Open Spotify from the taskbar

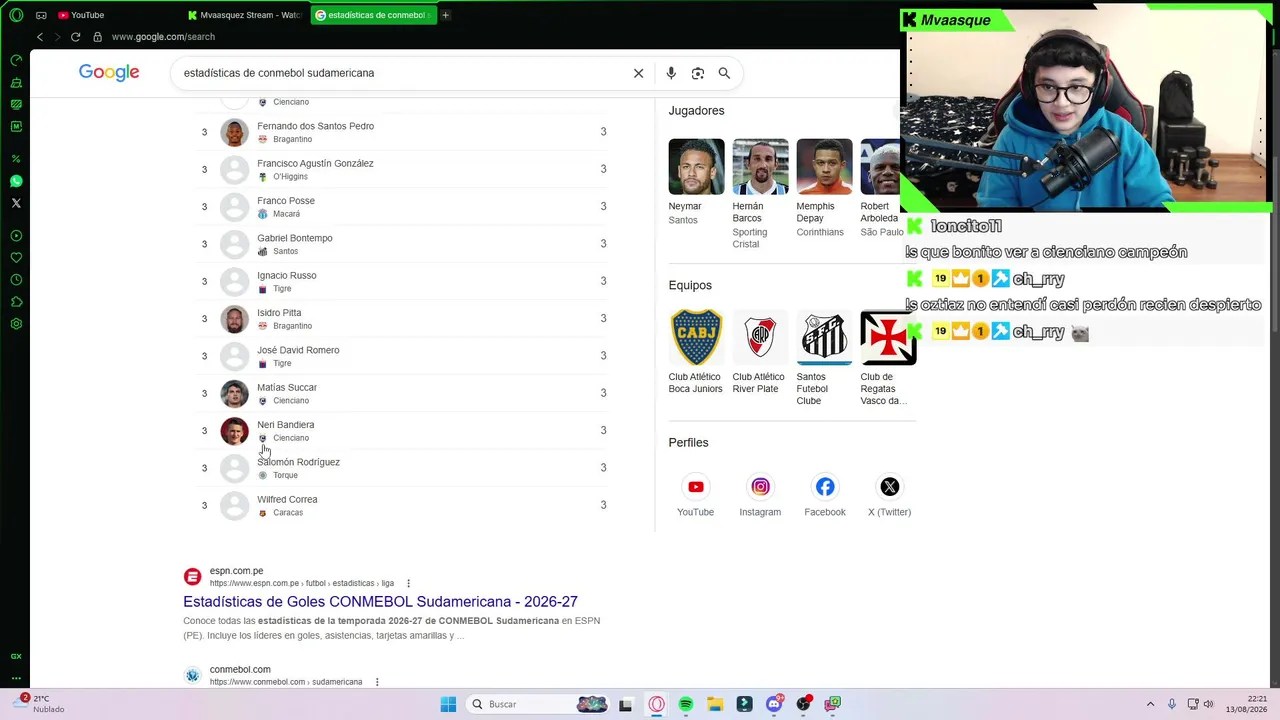tap(686, 704)
